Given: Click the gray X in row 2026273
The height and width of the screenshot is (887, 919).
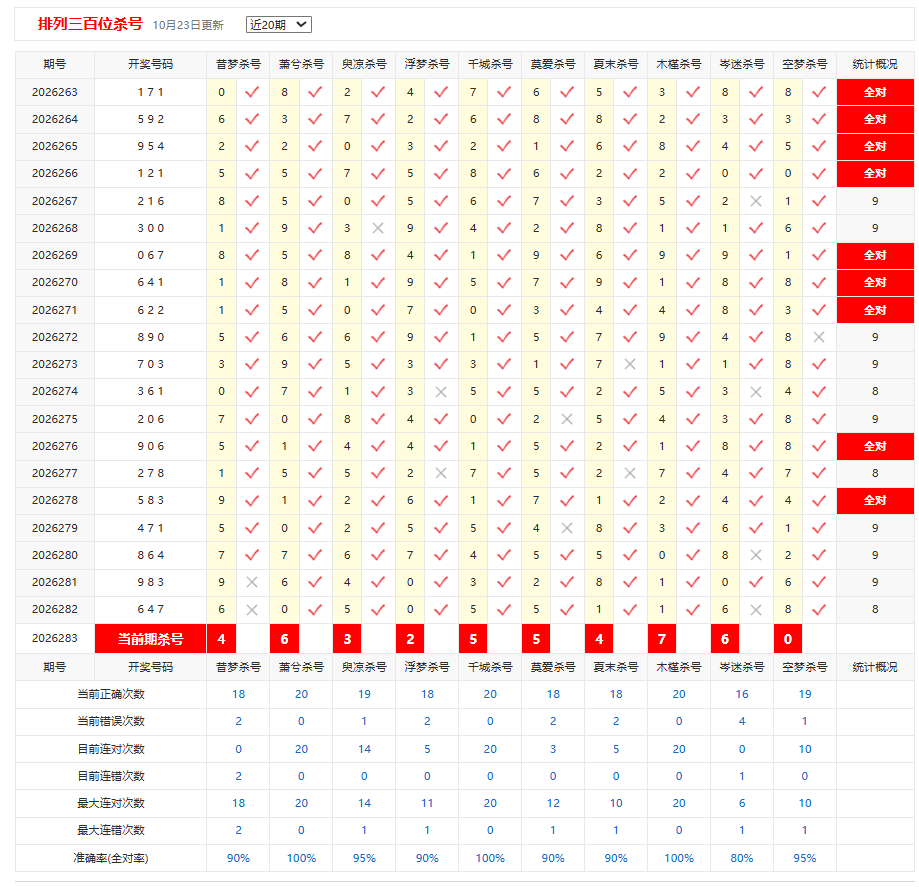Looking at the screenshot, I should [x=630, y=364].
